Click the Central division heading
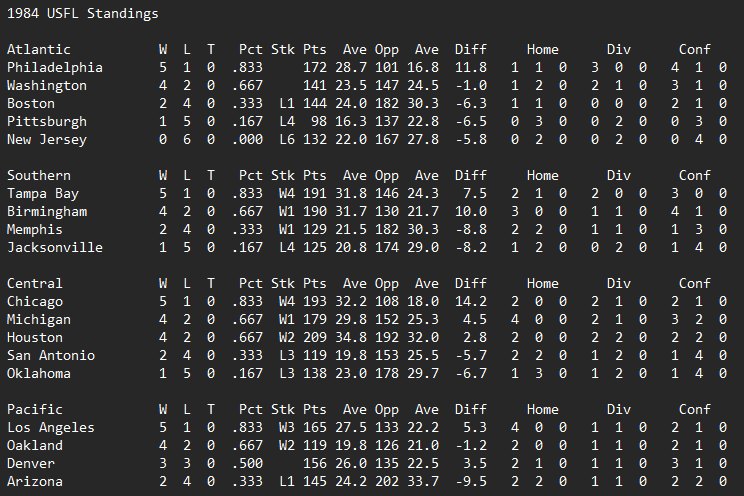This screenshot has height=496, width=744. coord(35,283)
